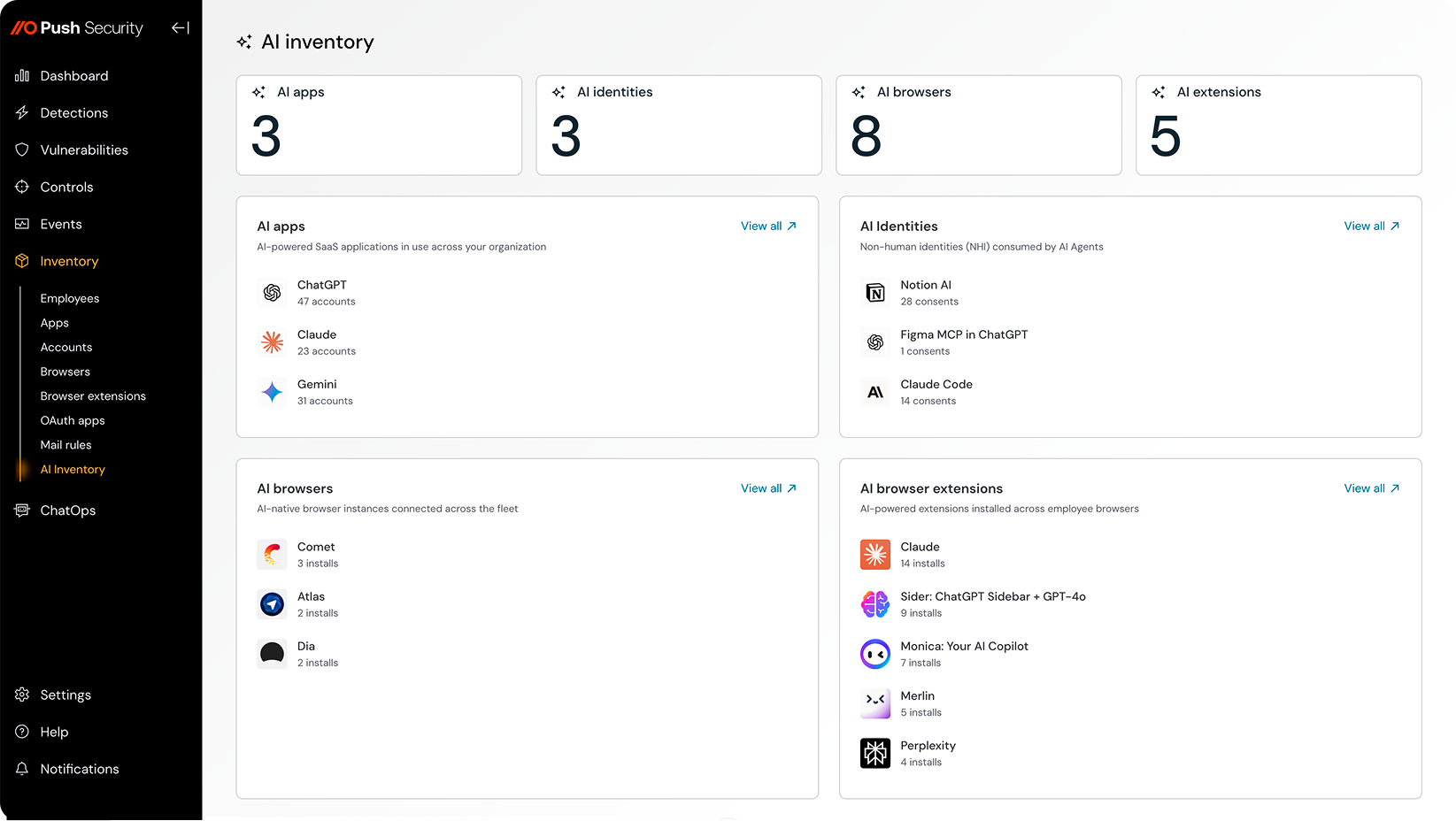Collapse the Inventory section in sidebar

coord(69,261)
